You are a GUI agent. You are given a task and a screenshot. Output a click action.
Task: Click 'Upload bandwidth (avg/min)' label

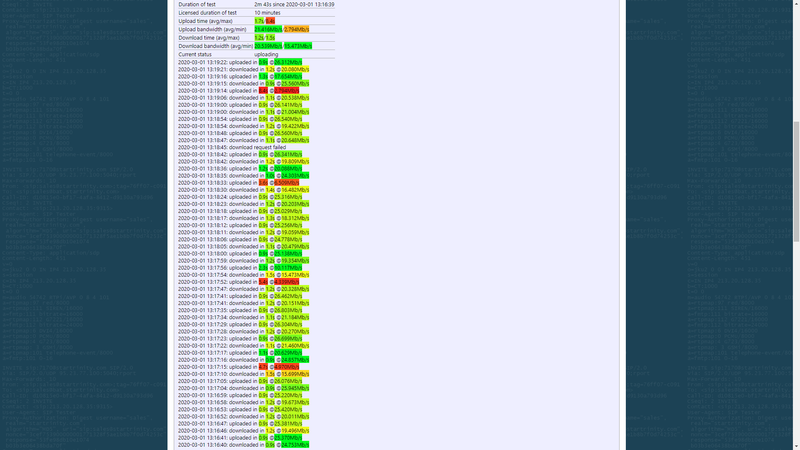(x=212, y=29)
